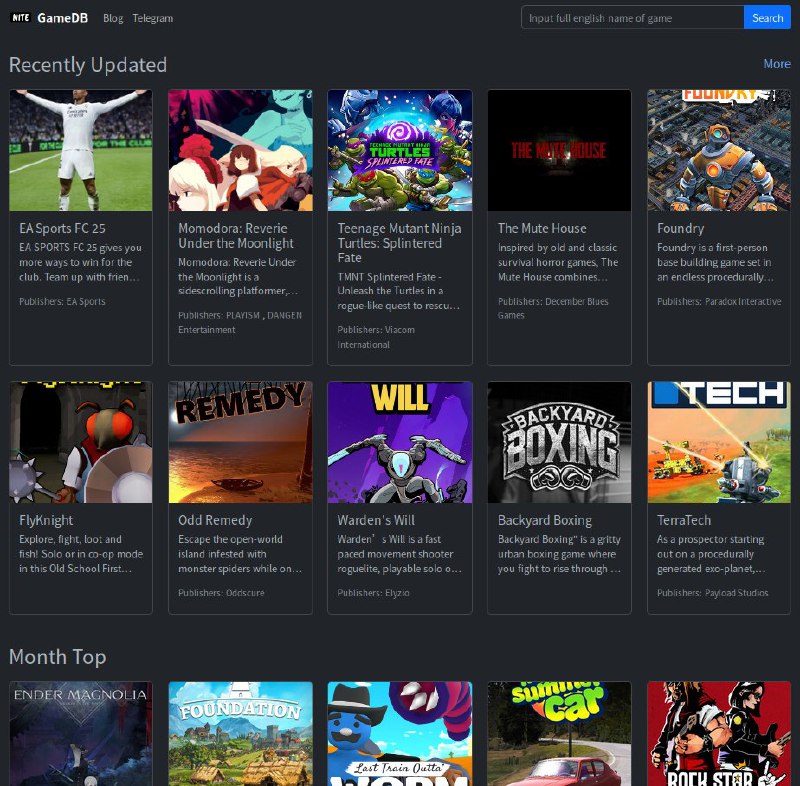Open Ender Magnolia cover image
Image resolution: width=800 pixels, height=786 pixels.
coord(81,734)
